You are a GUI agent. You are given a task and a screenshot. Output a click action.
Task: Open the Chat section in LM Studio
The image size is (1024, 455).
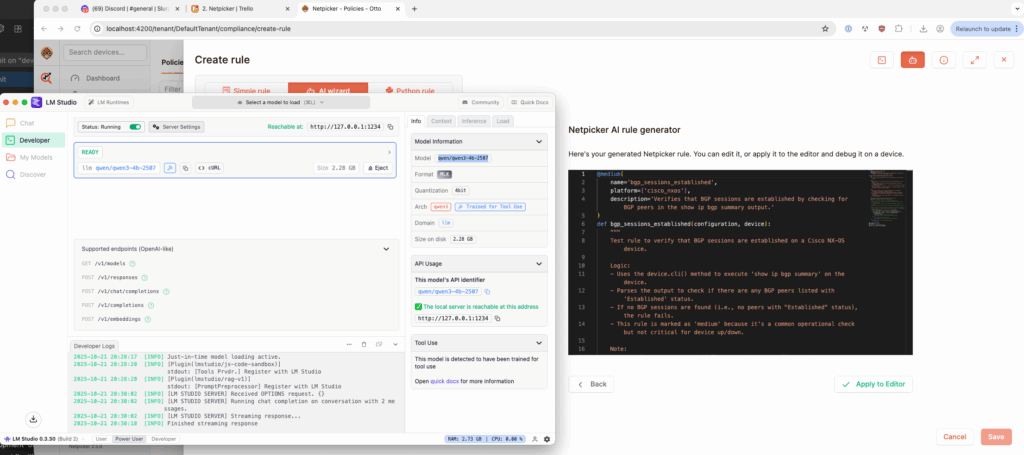26,123
